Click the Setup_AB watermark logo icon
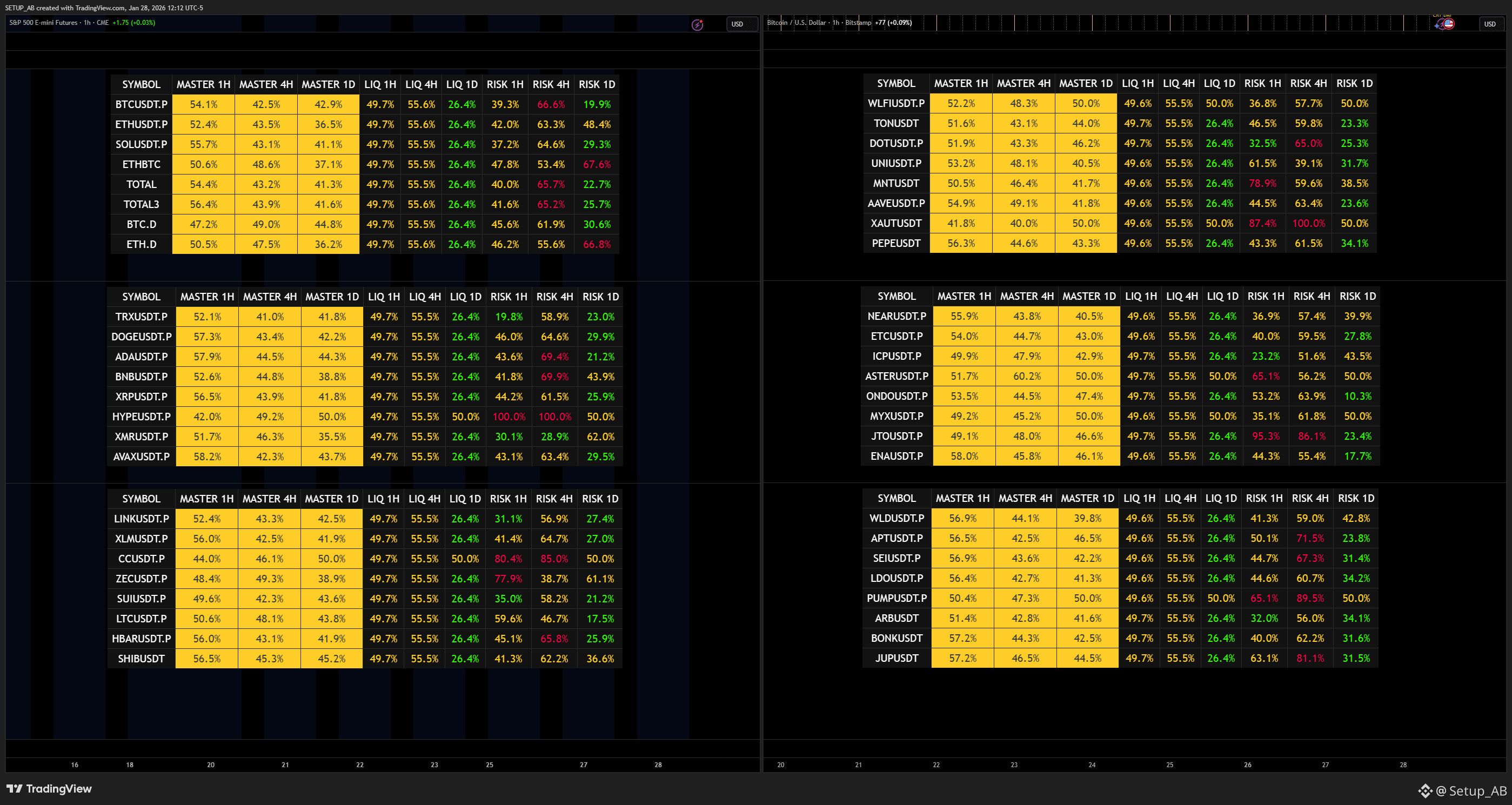Image resolution: width=1512 pixels, height=805 pixels. pyautogui.click(x=1425, y=791)
